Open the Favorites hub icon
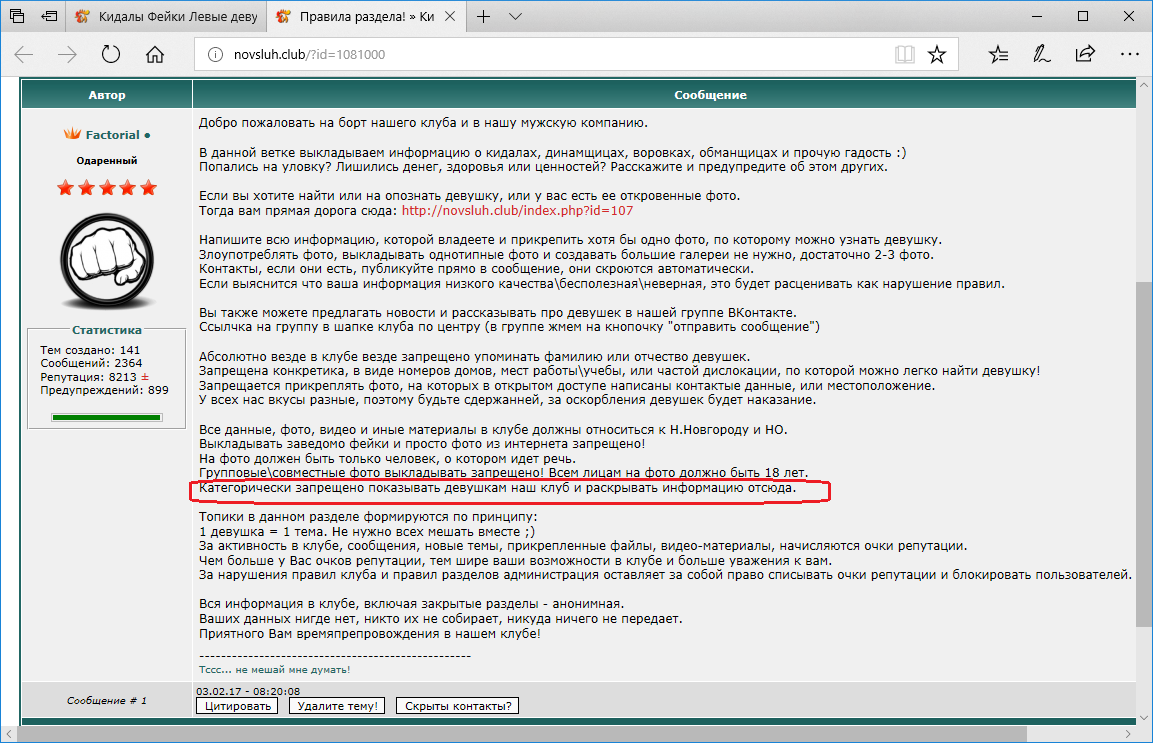The width and height of the screenshot is (1153, 743). click(x=999, y=55)
